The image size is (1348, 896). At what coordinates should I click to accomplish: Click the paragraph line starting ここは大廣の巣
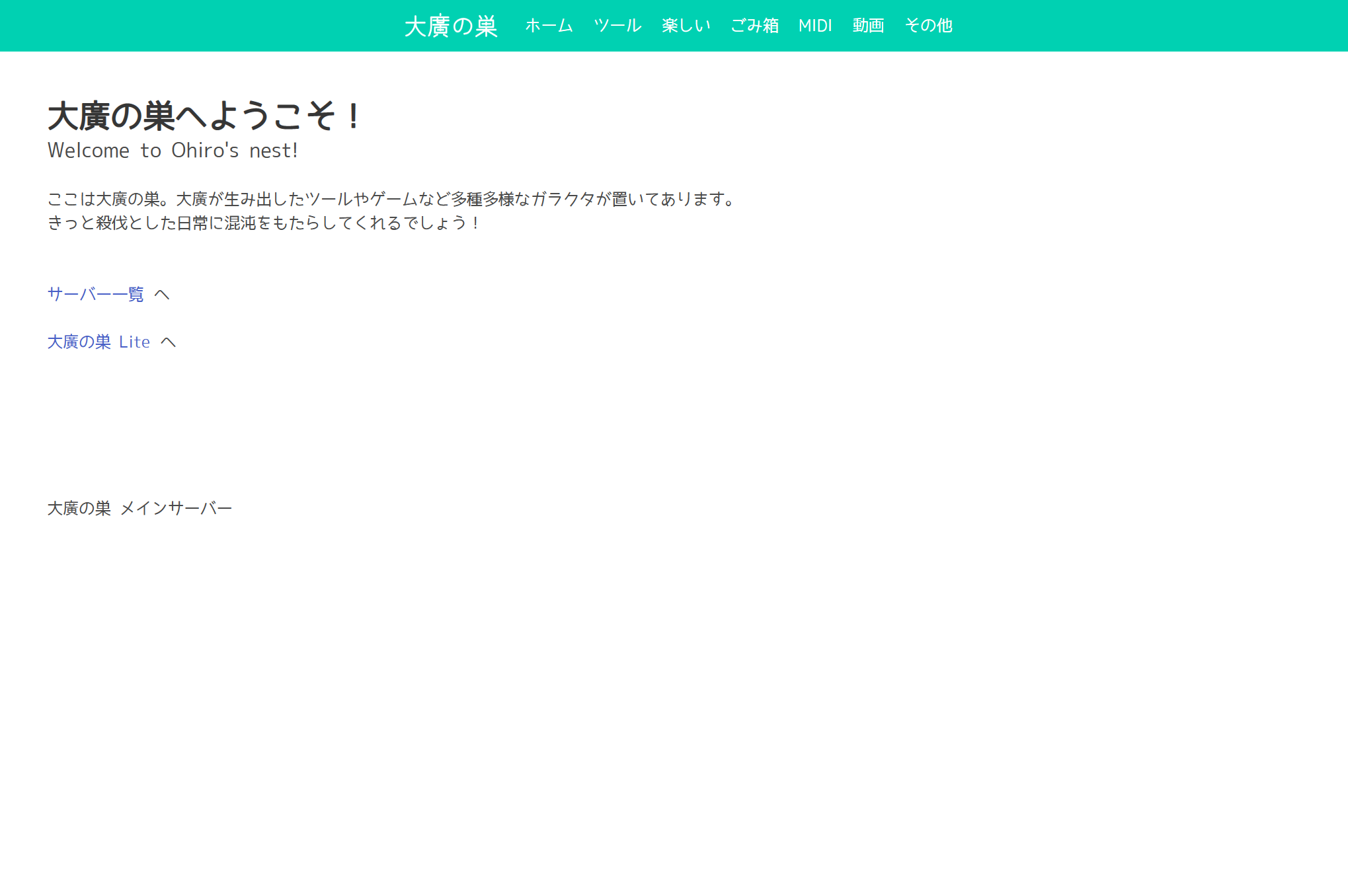pos(390,199)
